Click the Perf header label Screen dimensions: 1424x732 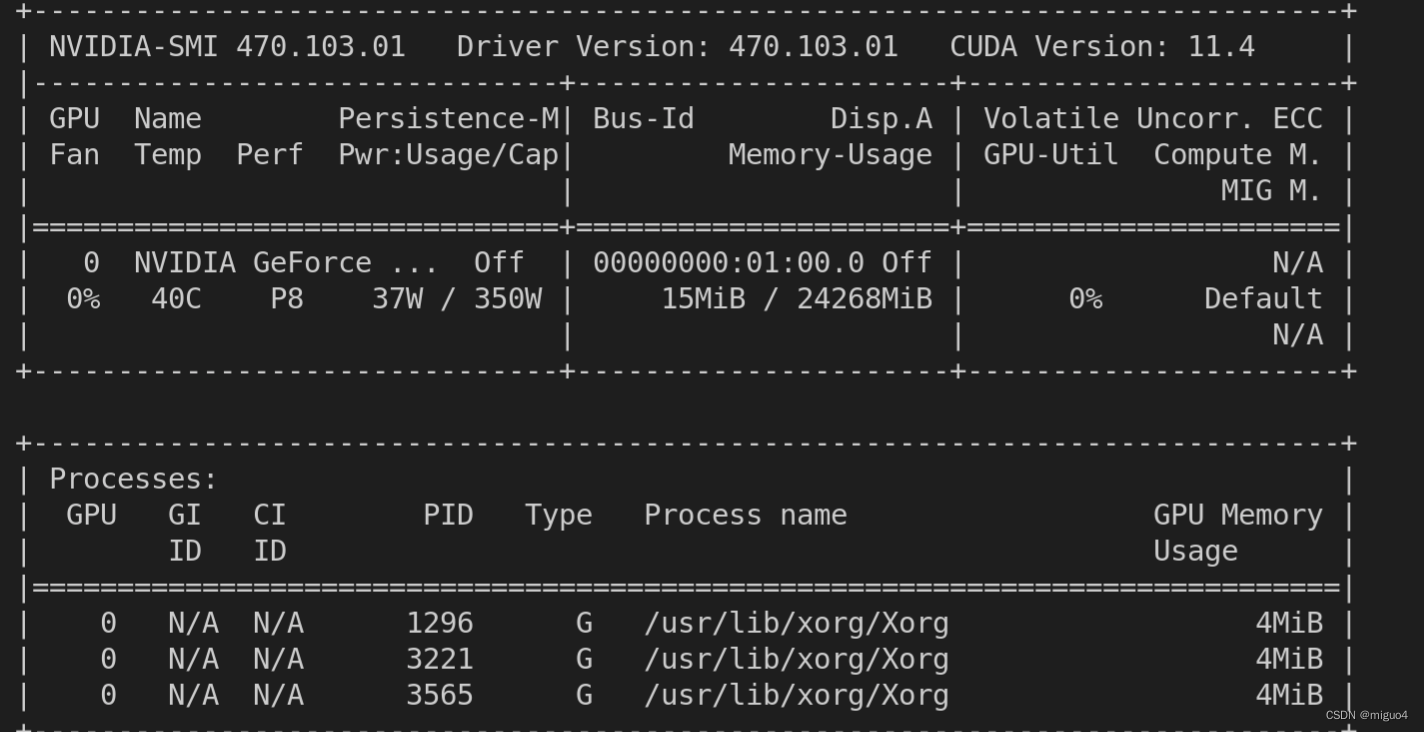tap(270, 155)
